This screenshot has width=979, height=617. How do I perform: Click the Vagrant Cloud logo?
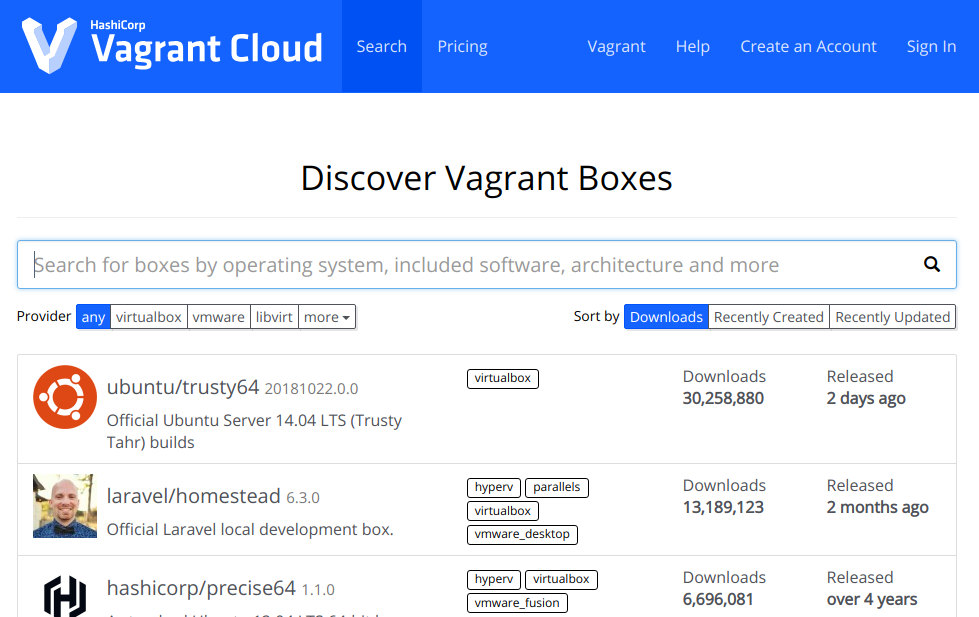(x=172, y=45)
